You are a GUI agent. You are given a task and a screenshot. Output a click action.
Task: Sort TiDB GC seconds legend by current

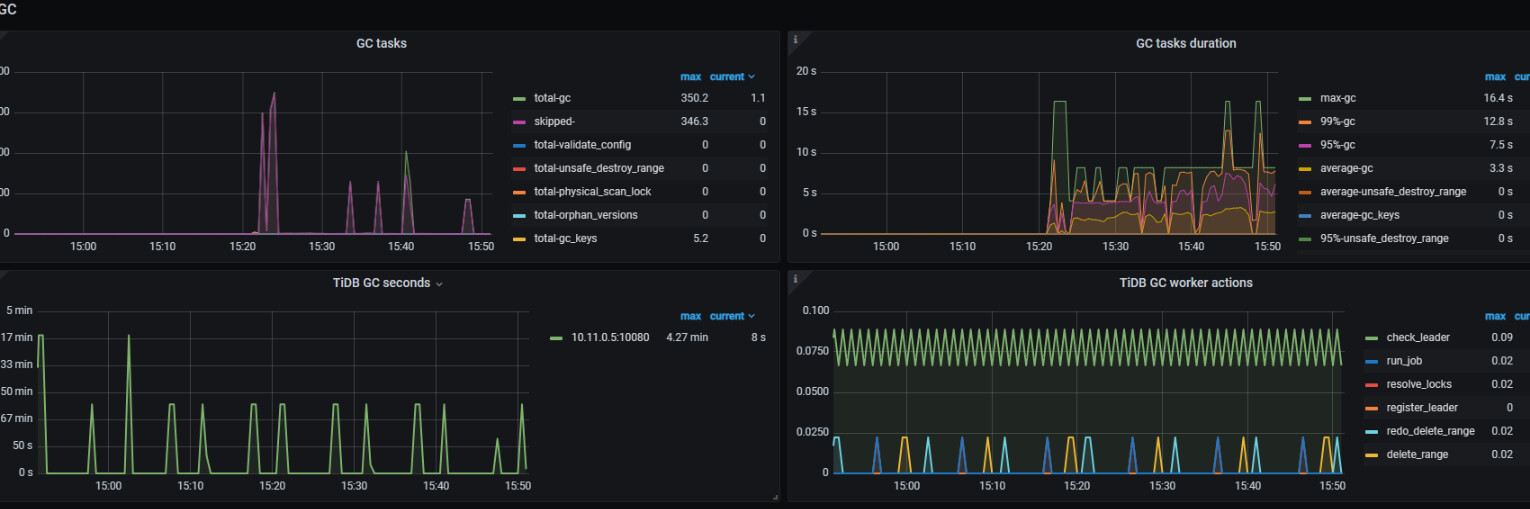(x=731, y=316)
